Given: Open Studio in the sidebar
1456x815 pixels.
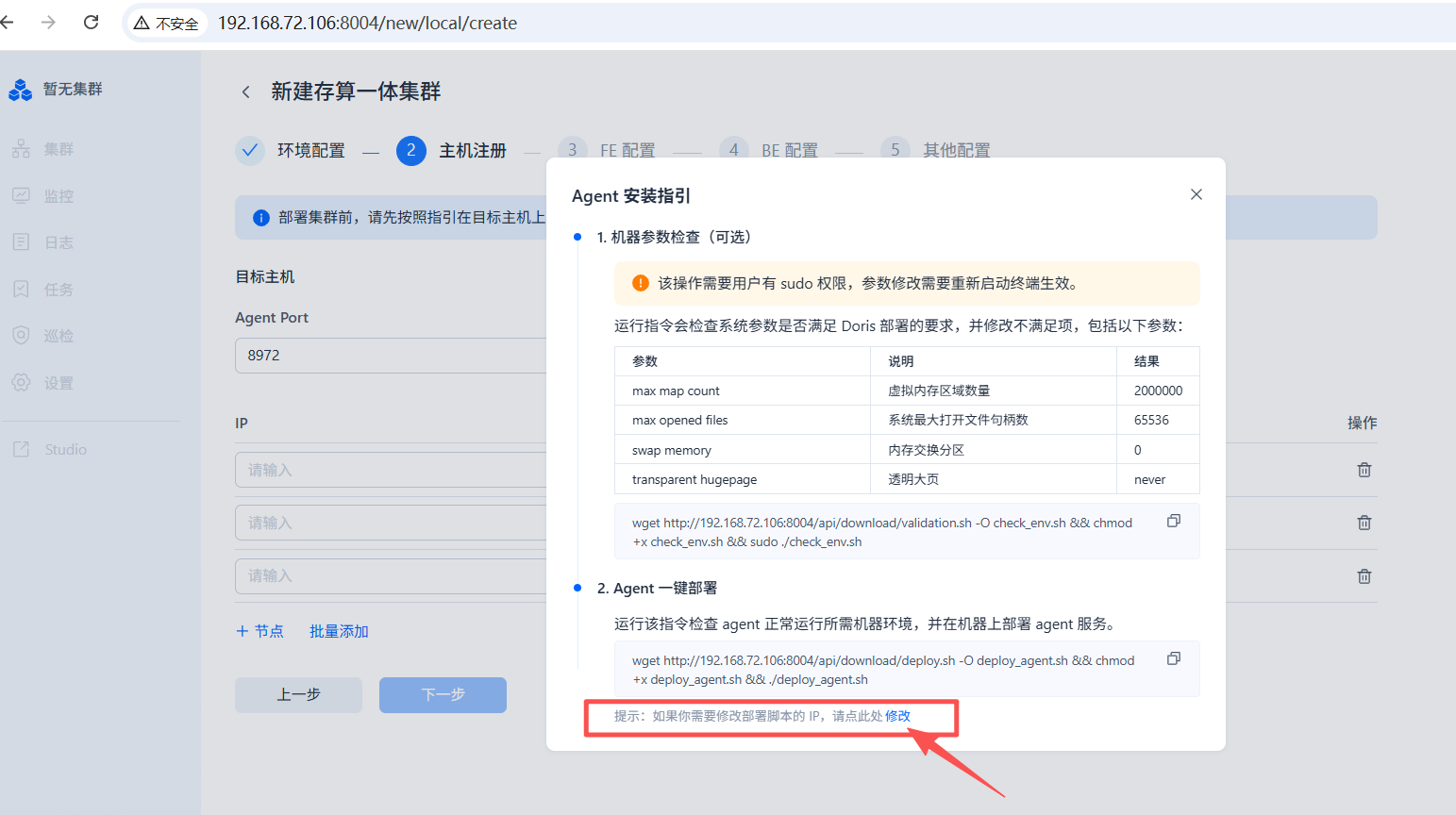Looking at the screenshot, I should [65, 450].
